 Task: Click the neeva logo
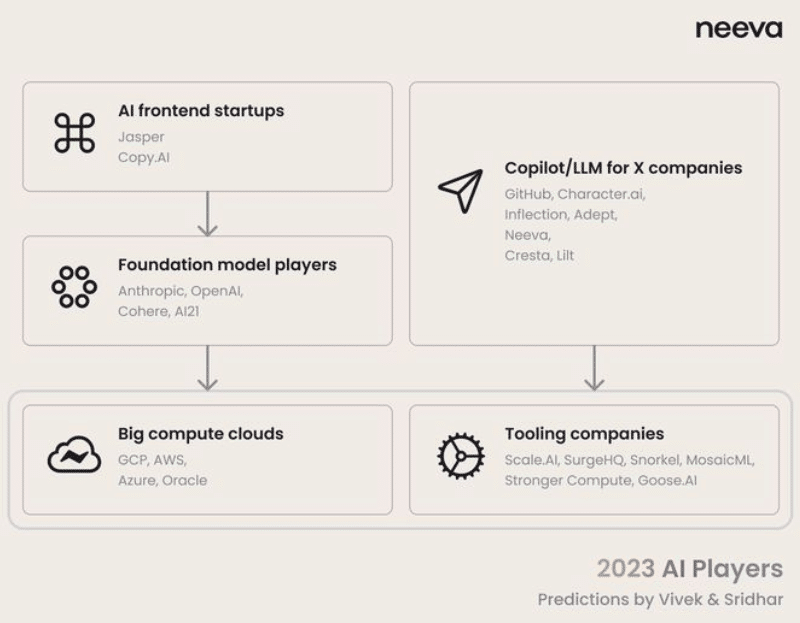(x=738, y=29)
